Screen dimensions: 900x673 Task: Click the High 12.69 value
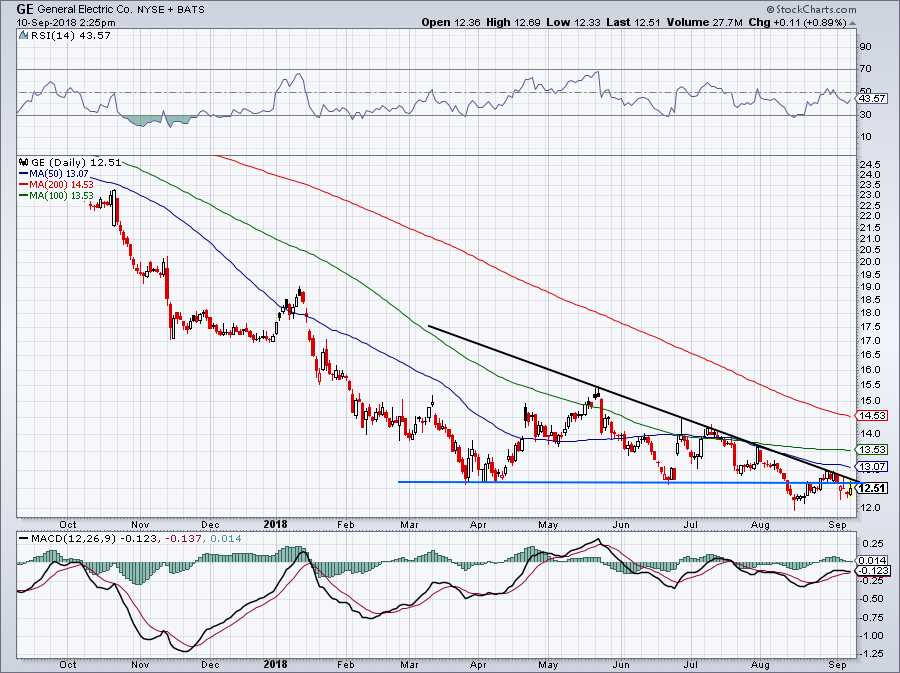(512, 22)
